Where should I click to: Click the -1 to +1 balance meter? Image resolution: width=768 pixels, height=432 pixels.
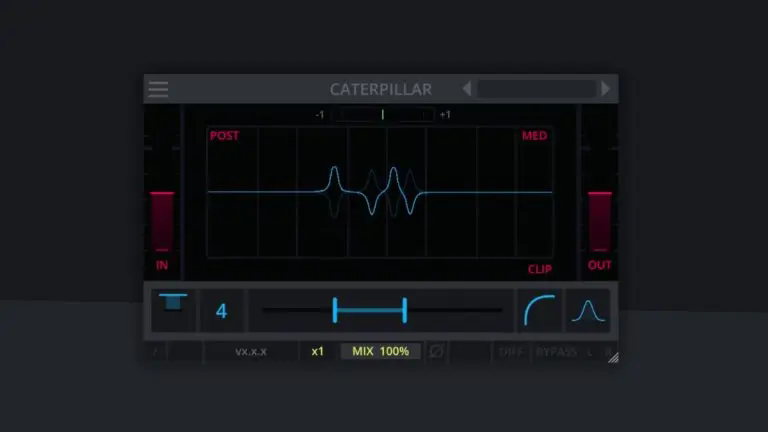click(383, 115)
